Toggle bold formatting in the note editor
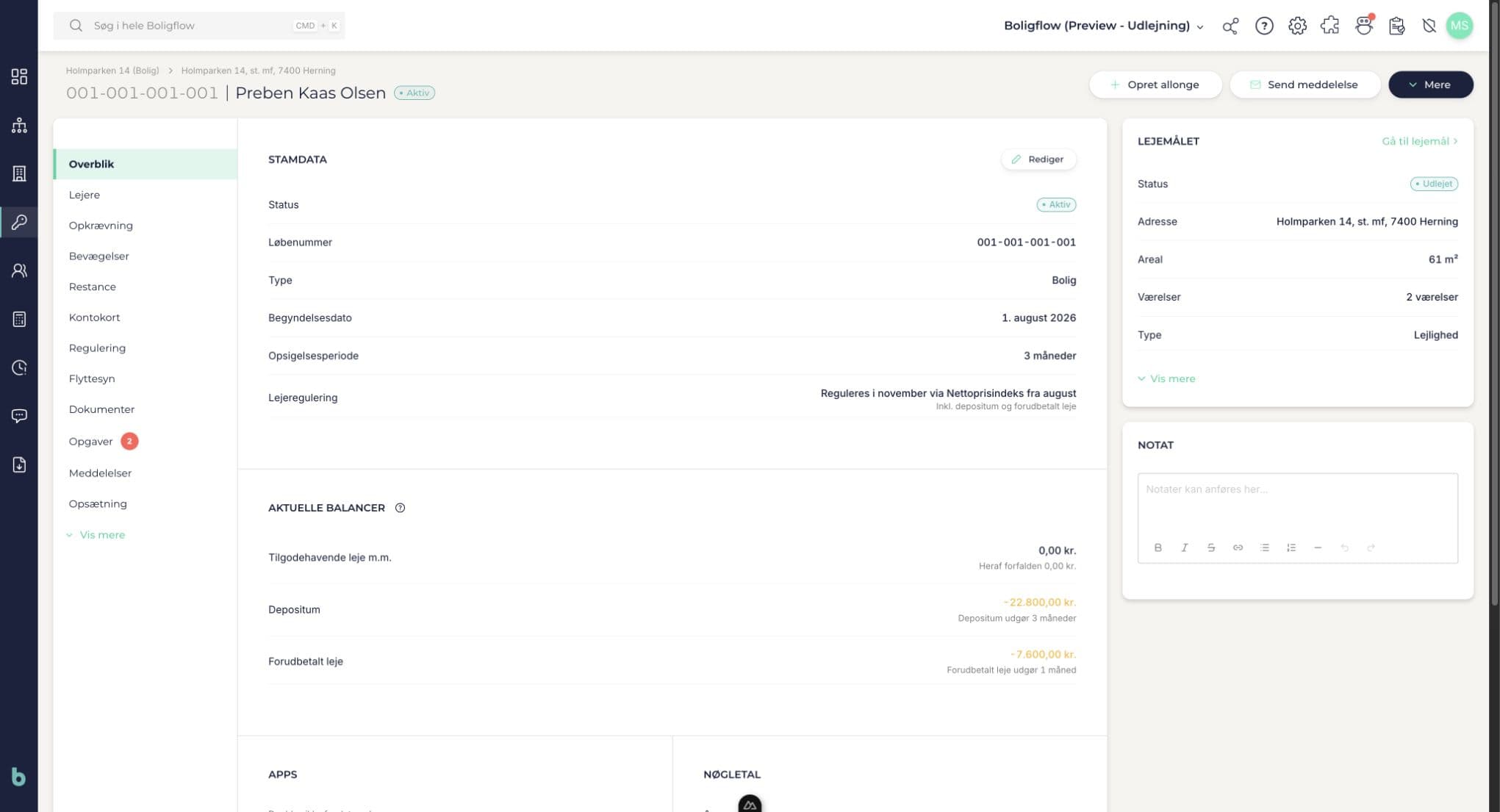Screen dimensions: 1500x812 coord(1158,547)
